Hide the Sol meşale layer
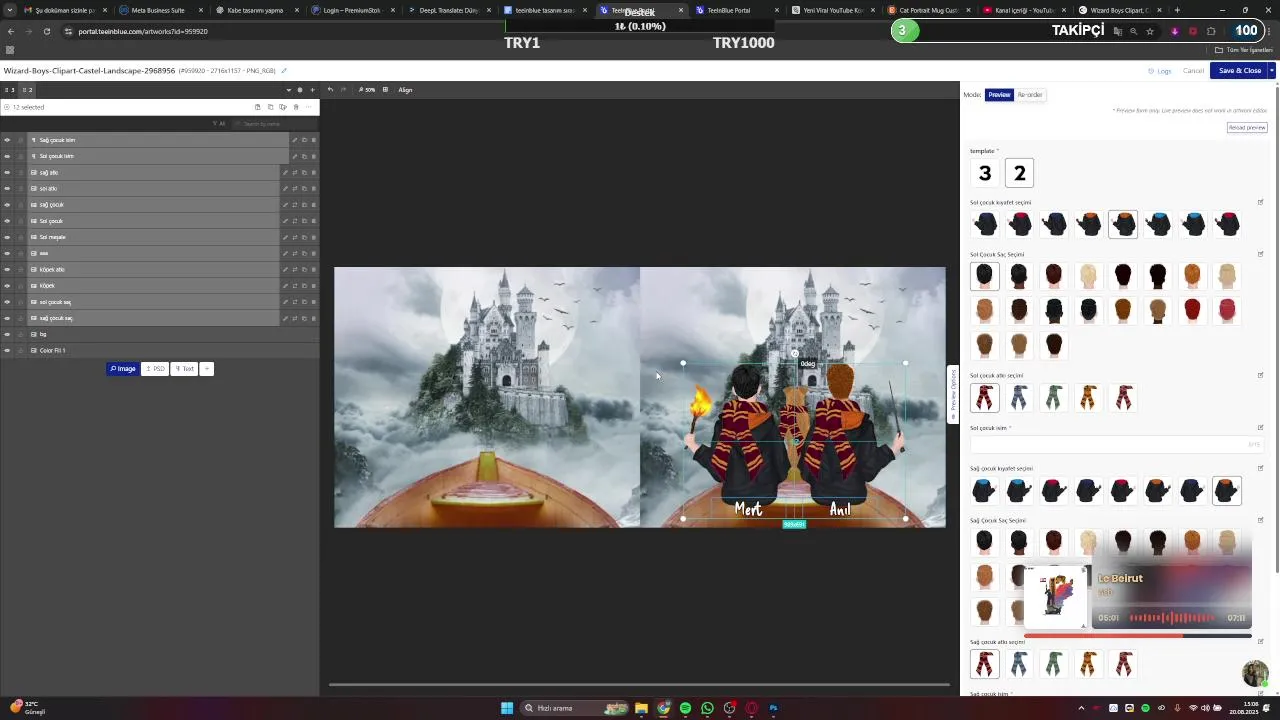This screenshot has height=720, width=1280. 7,237
